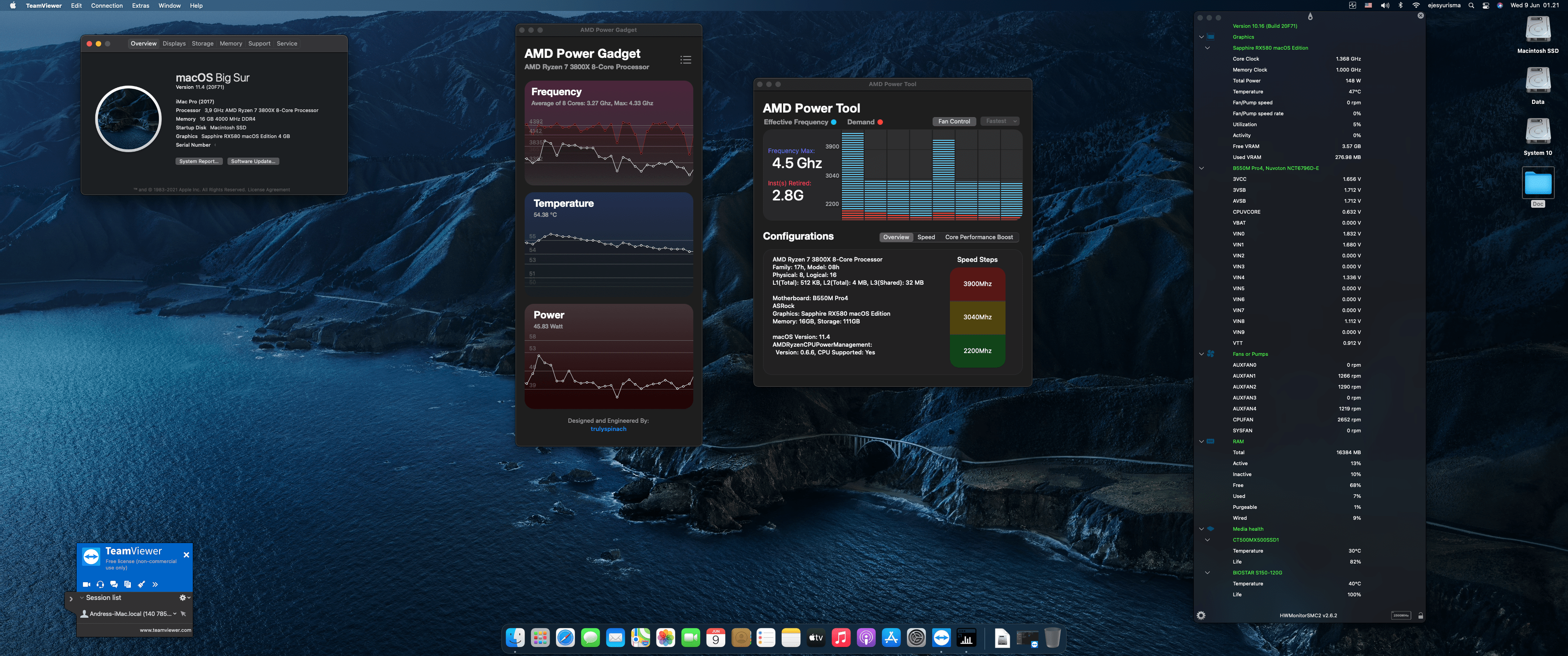
Task: Open TeamViewer file box icon
Action: (x=128, y=584)
